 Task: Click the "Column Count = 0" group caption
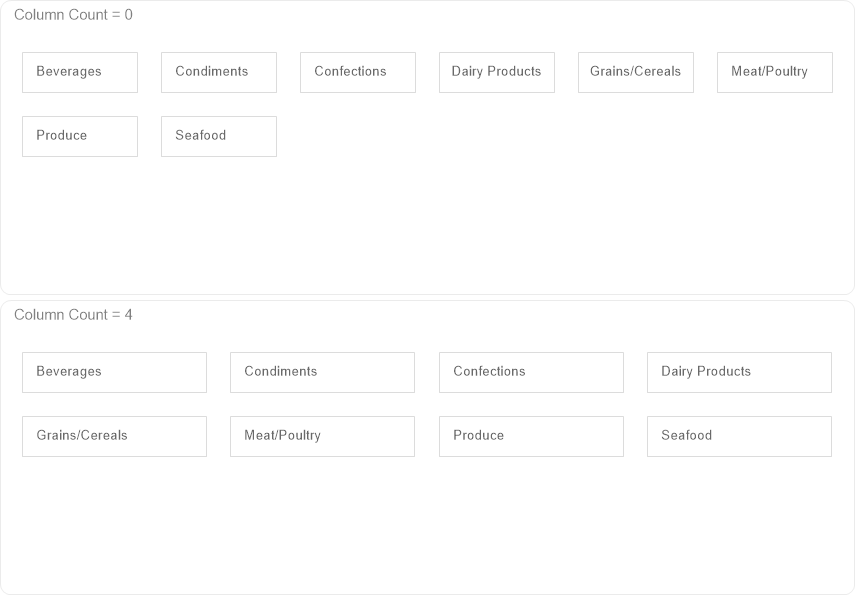tap(73, 15)
